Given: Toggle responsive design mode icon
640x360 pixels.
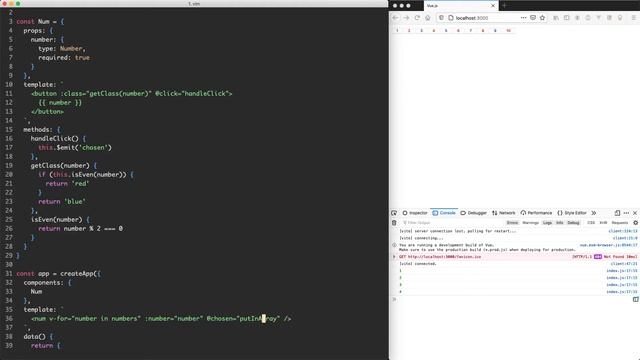Looking at the screenshot, I should click(617, 213).
